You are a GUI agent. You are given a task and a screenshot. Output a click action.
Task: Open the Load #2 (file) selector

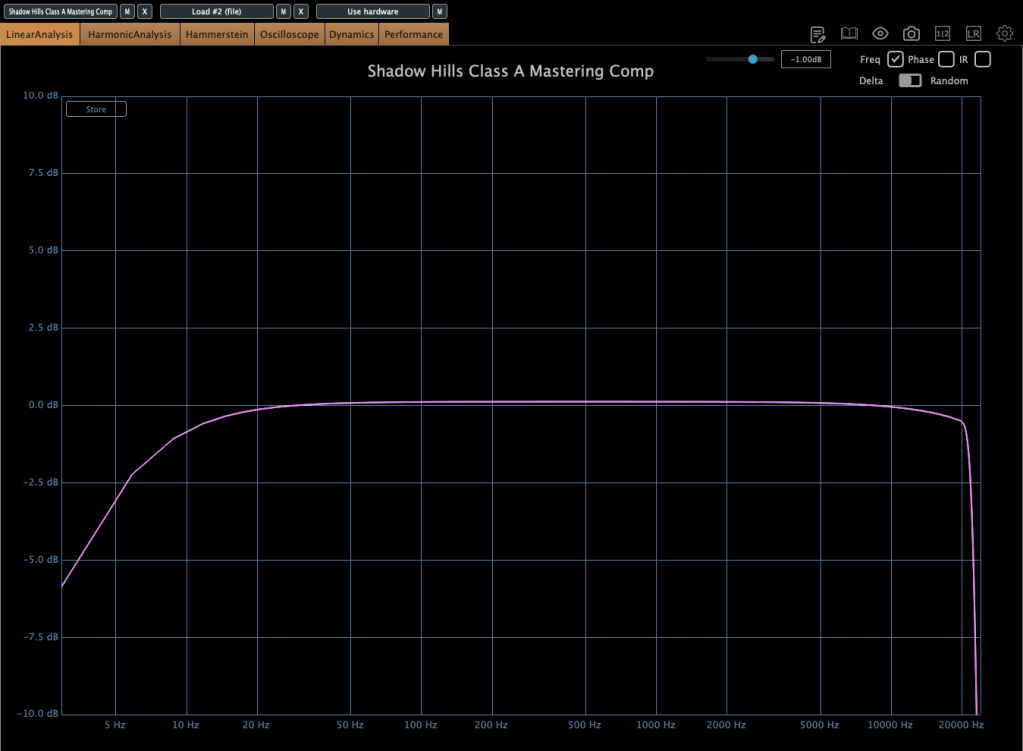216,11
